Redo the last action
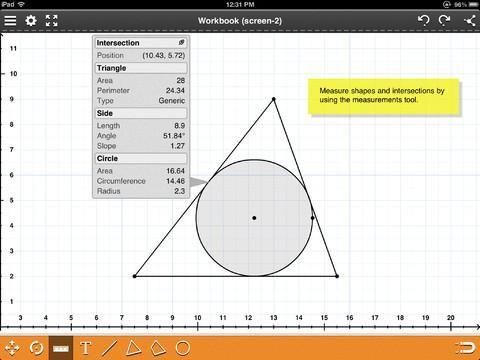The image size is (480, 360). coord(444,20)
